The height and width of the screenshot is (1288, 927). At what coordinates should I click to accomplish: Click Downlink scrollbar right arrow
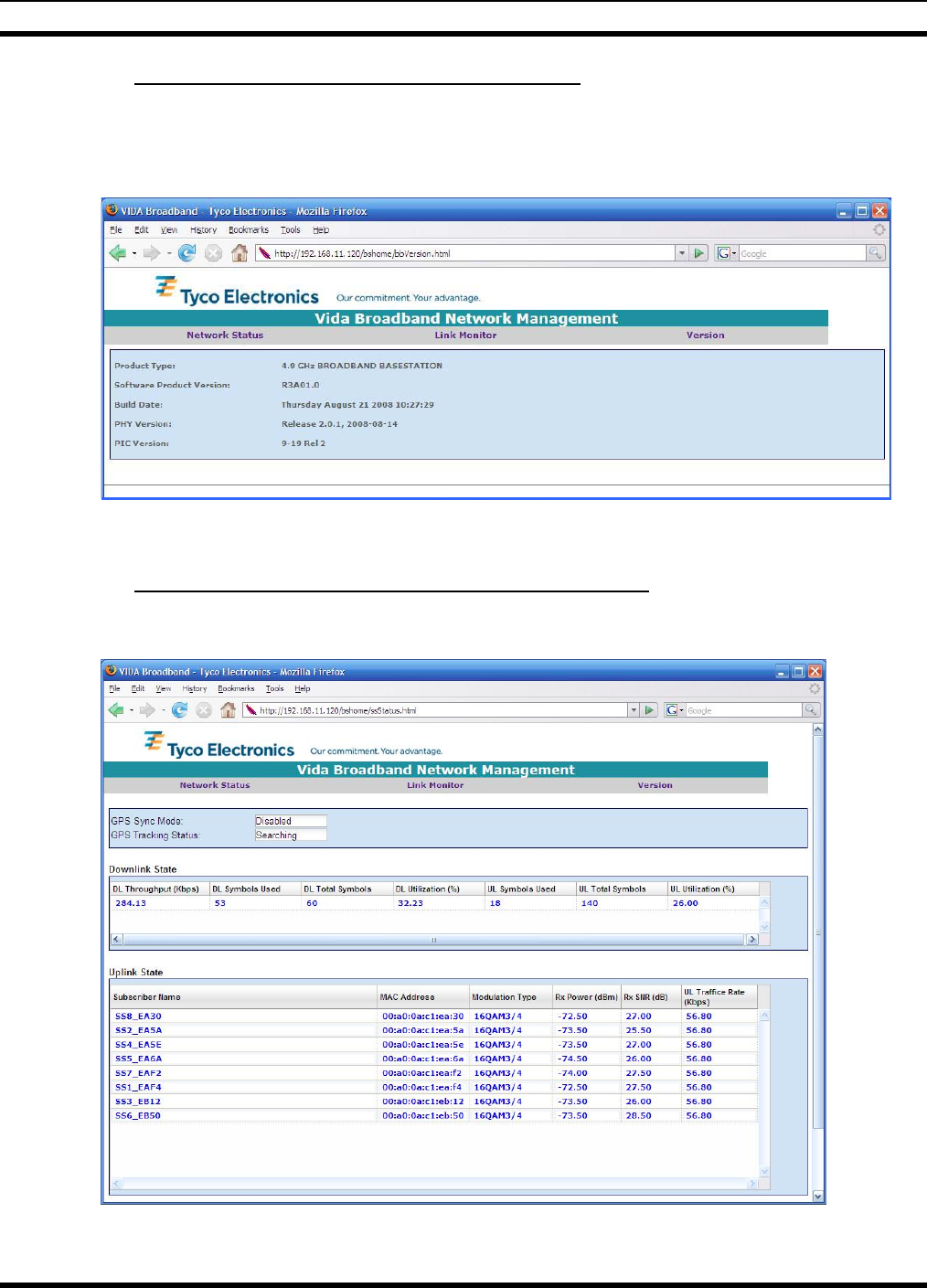pos(752,939)
